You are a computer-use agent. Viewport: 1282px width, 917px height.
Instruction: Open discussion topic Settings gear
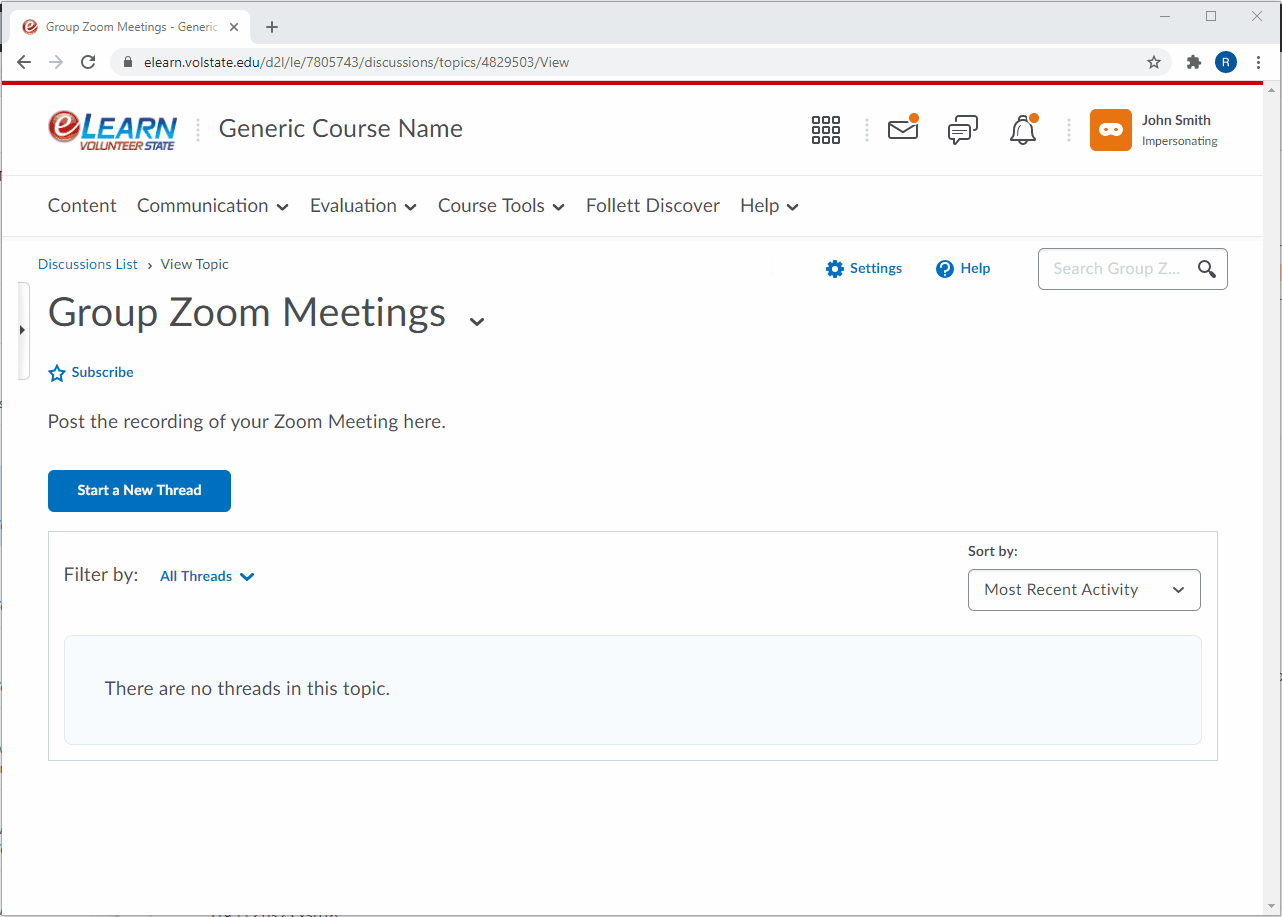[863, 268]
